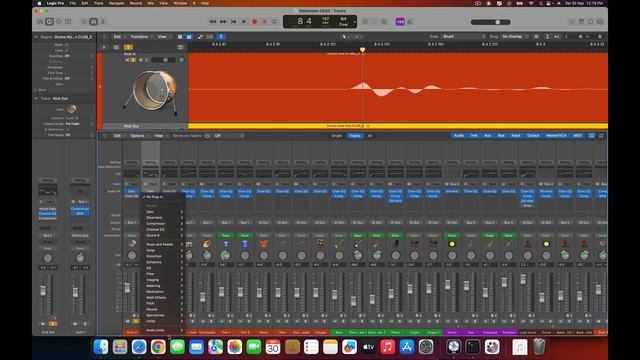Image resolution: width=640 pixels, height=360 pixels.
Task: Toggle the Bus channel filter button
Action: [501, 136]
